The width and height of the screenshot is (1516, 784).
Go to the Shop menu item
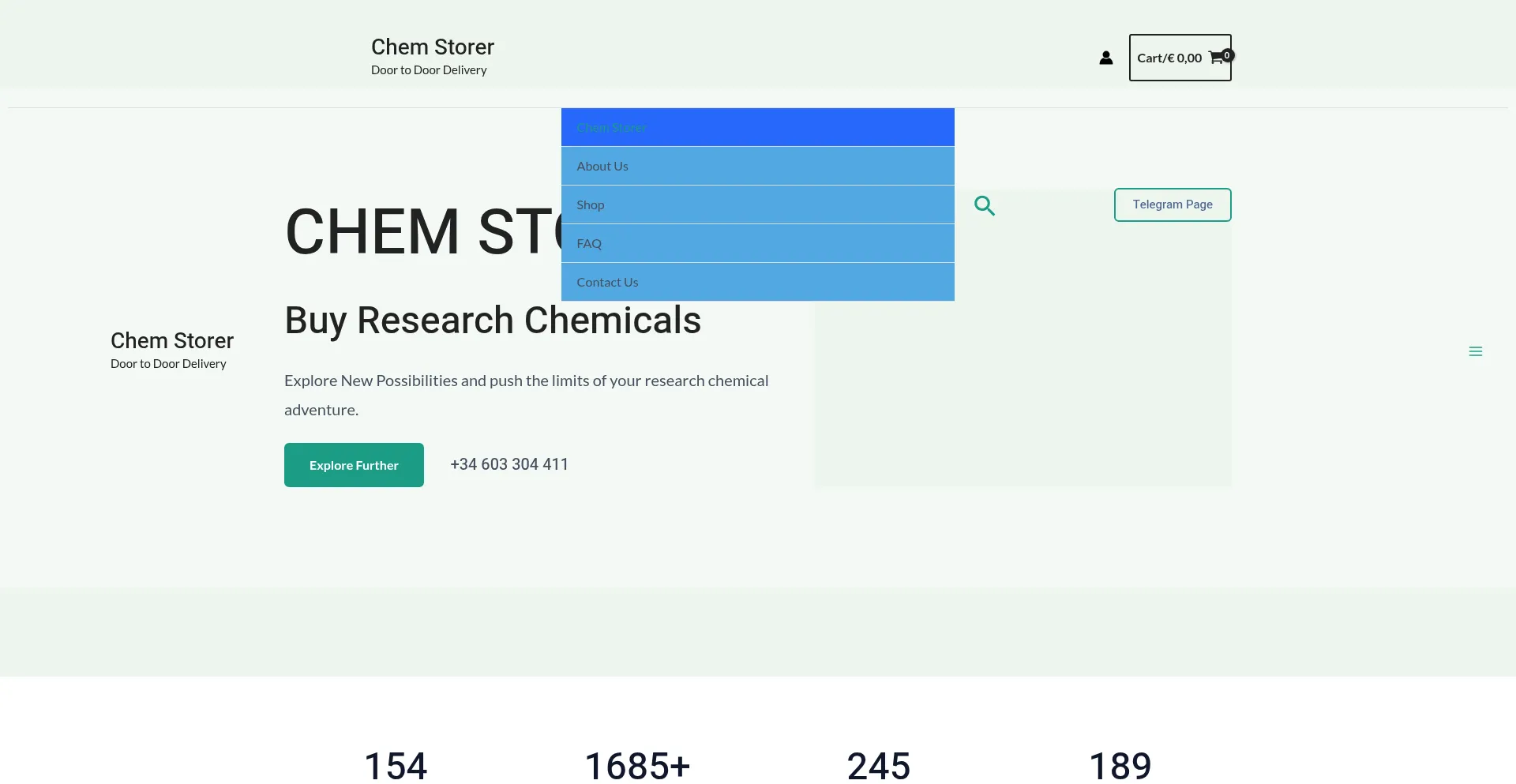591,204
